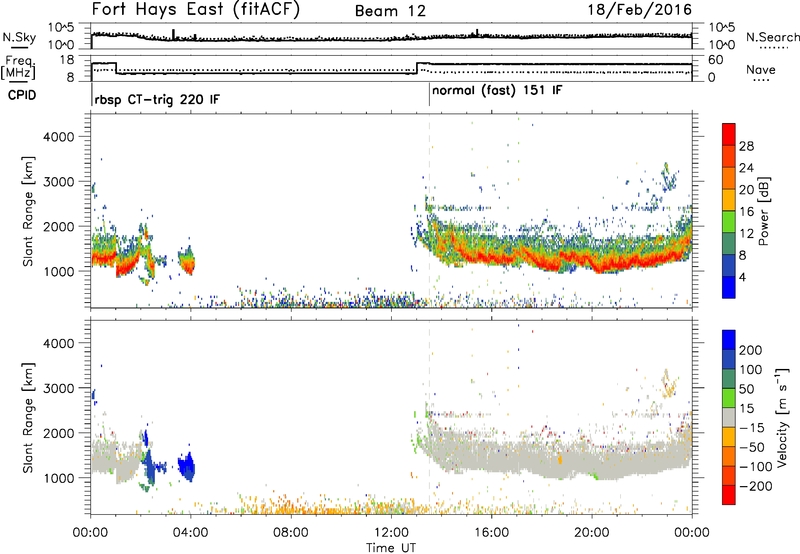Image resolution: width=800 pixels, height=554 pixels.
Task: Click the right '10^0' noise axis tick
Action: tap(722, 45)
